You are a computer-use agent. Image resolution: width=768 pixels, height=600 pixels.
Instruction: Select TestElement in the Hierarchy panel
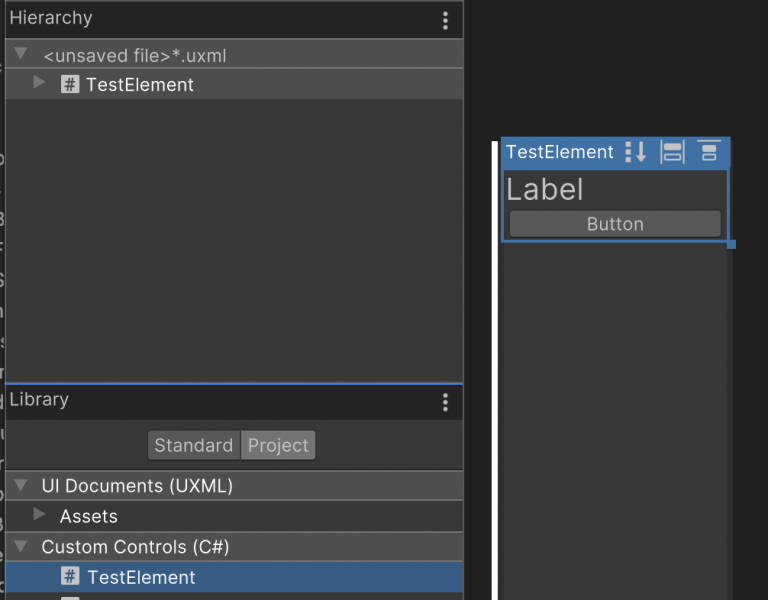(x=140, y=85)
